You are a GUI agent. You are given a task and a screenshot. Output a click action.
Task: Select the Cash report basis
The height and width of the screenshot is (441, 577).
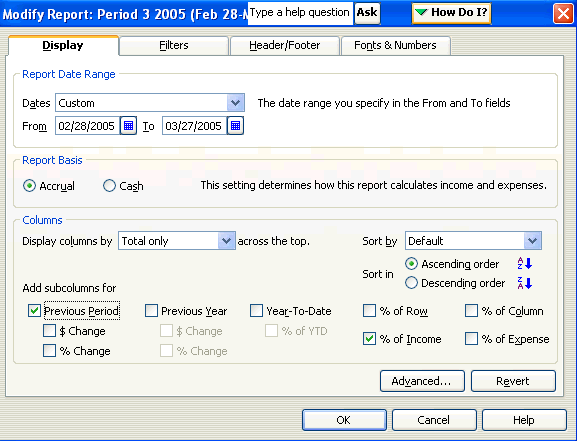click(x=109, y=186)
